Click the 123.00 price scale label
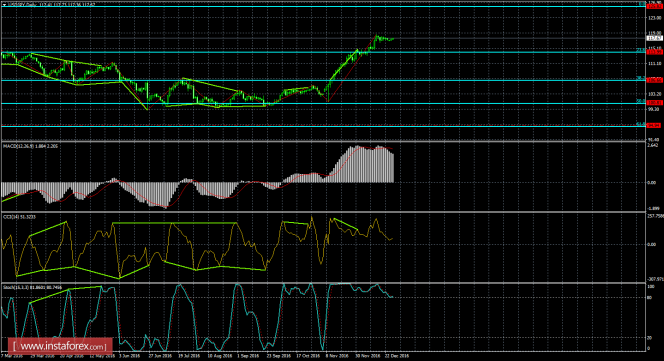Screen dimensions: 664x361 [655, 18]
